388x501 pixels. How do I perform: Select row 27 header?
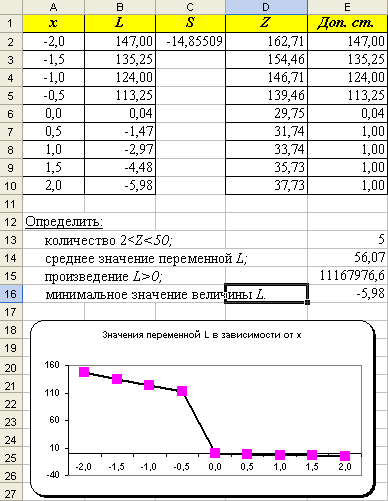tap(11, 493)
